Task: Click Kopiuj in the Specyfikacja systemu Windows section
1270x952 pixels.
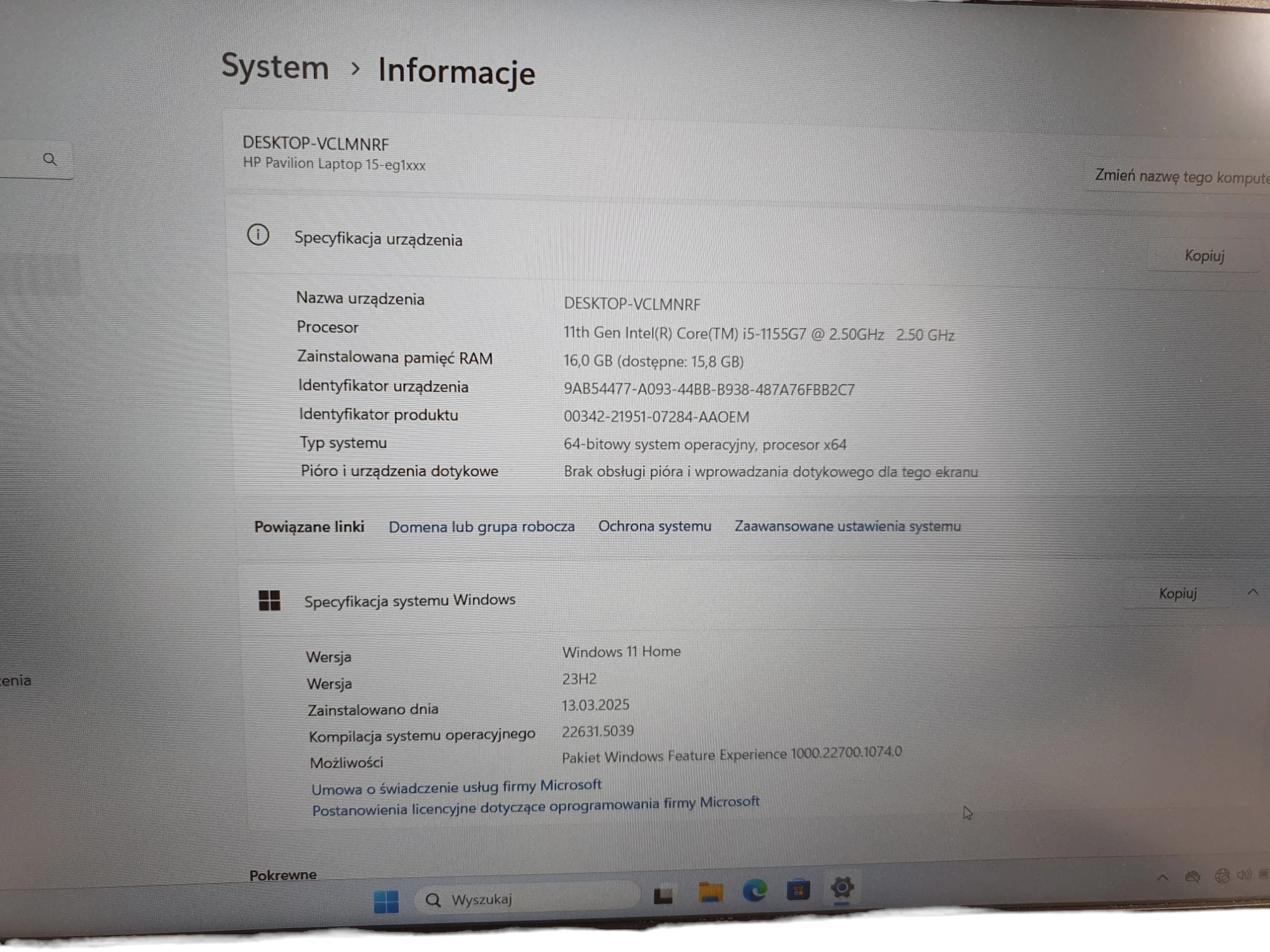Action: pos(1178,593)
